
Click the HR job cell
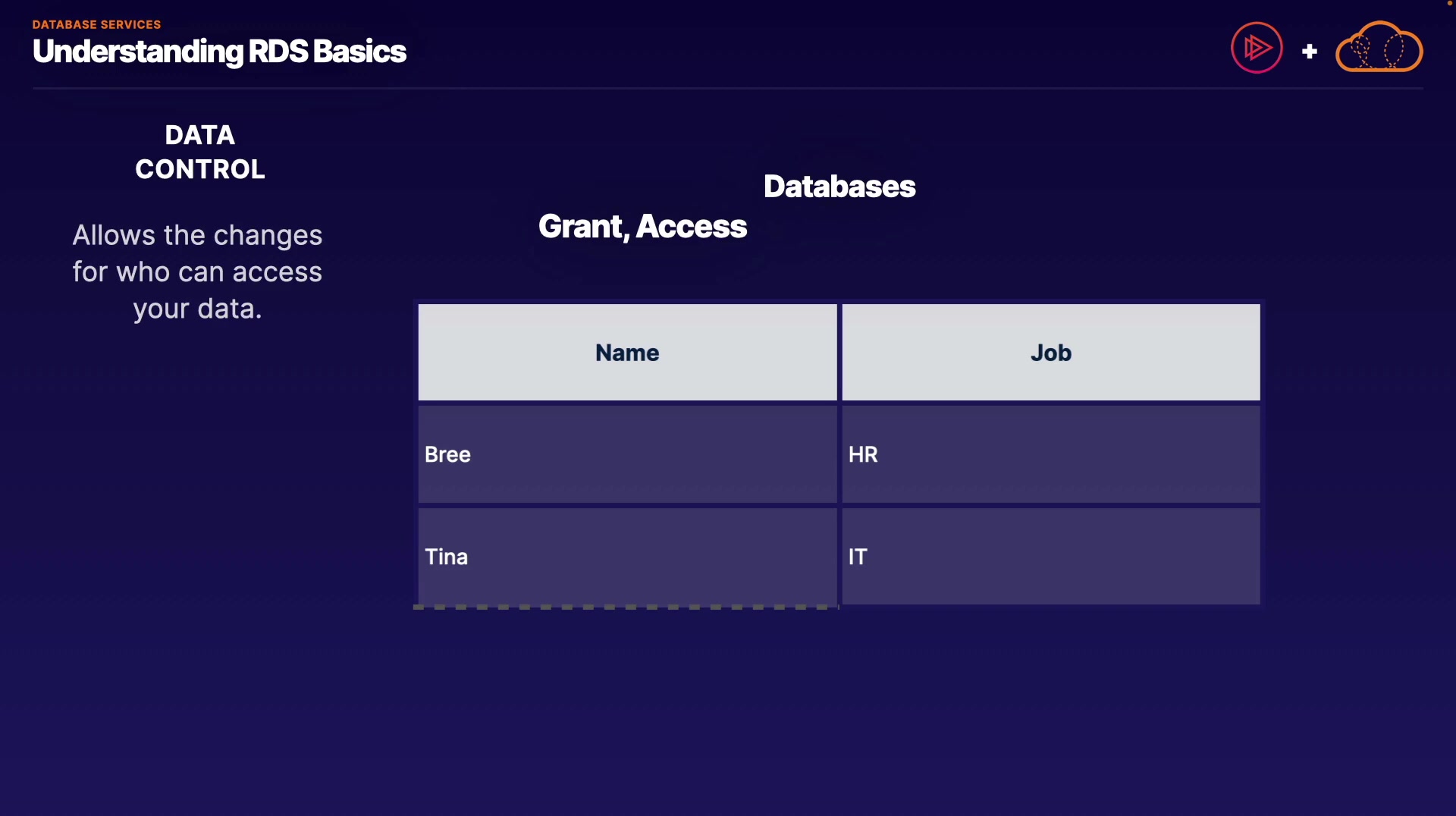point(1051,454)
